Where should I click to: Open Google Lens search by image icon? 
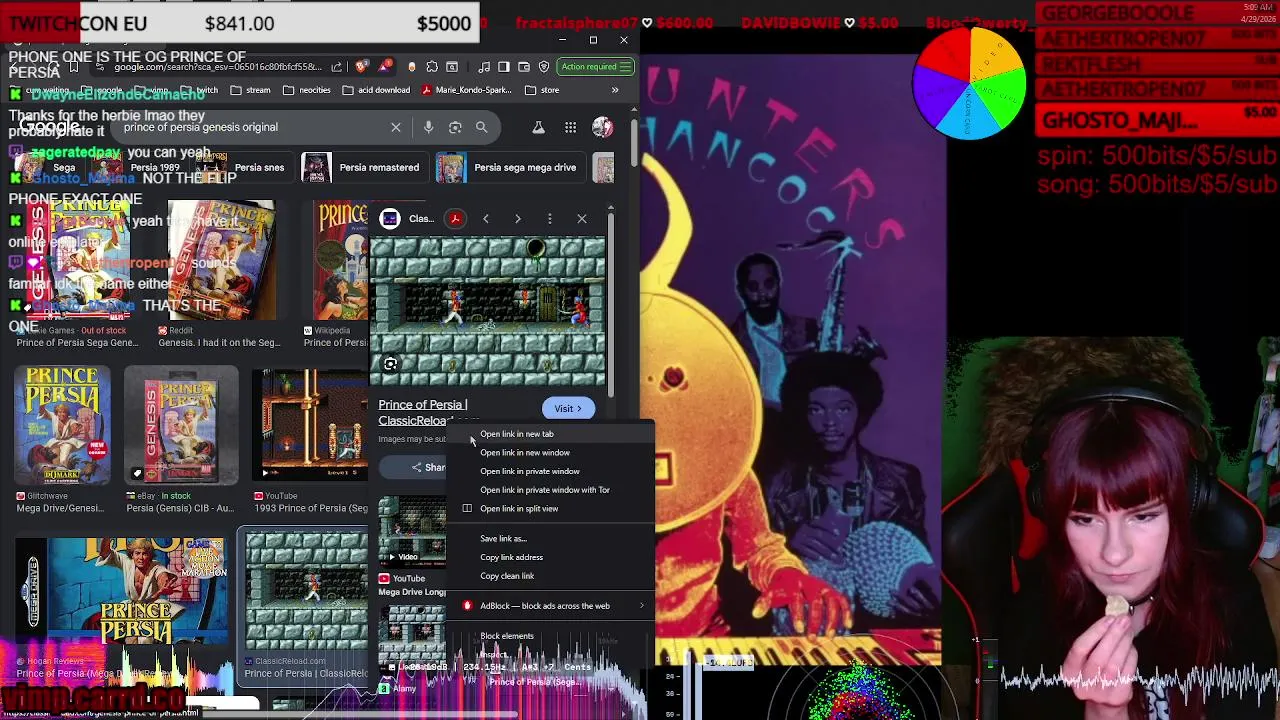point(455,127)
